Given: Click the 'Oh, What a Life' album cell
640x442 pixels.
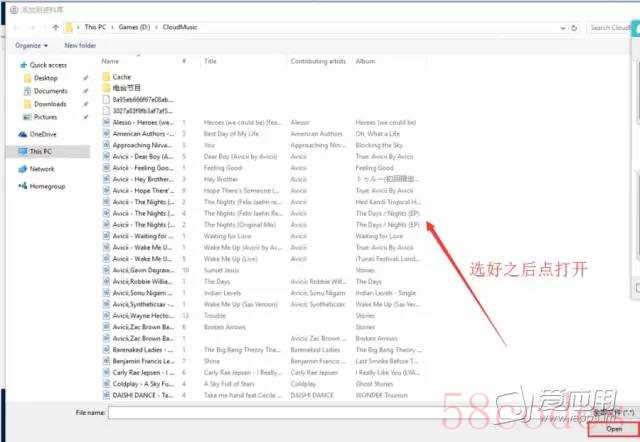Looking at the screenshot, I should pyautogui.click(x=378, y=134).
